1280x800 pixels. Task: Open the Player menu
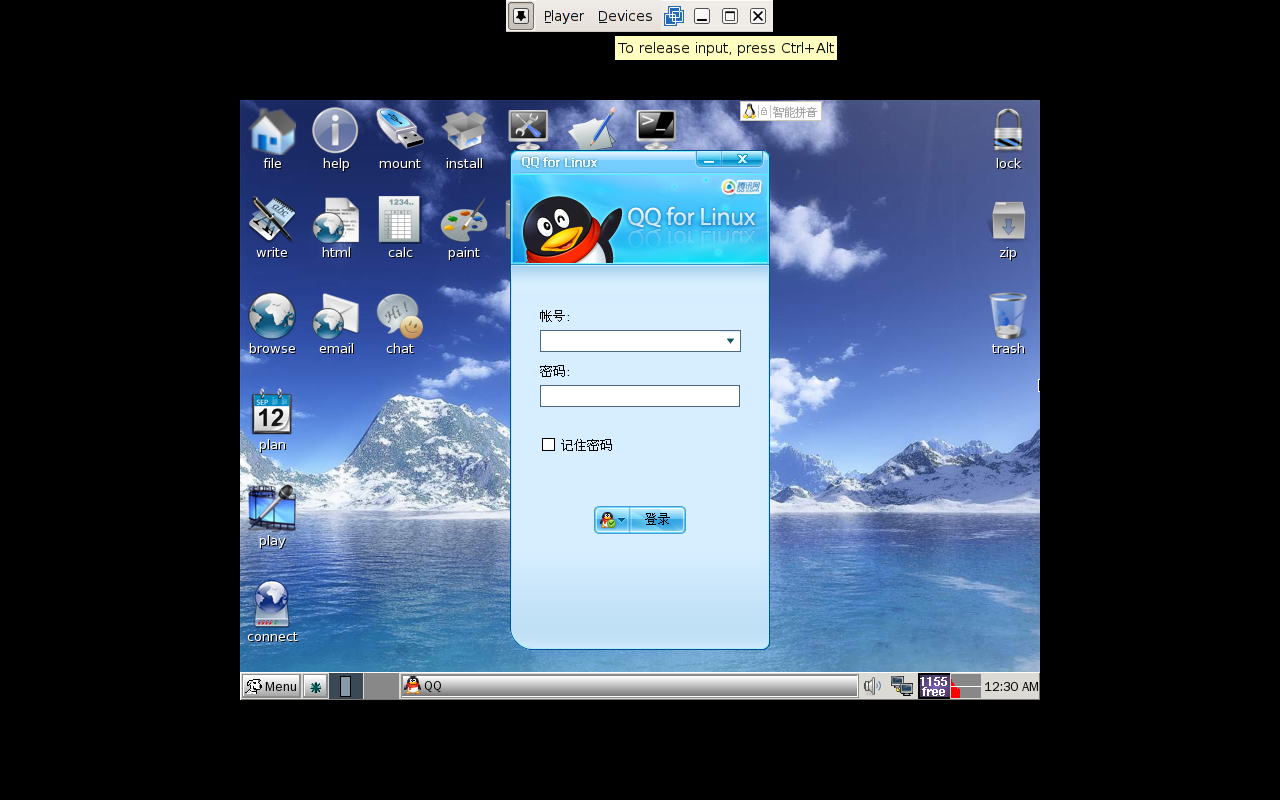tap(564, 16)
